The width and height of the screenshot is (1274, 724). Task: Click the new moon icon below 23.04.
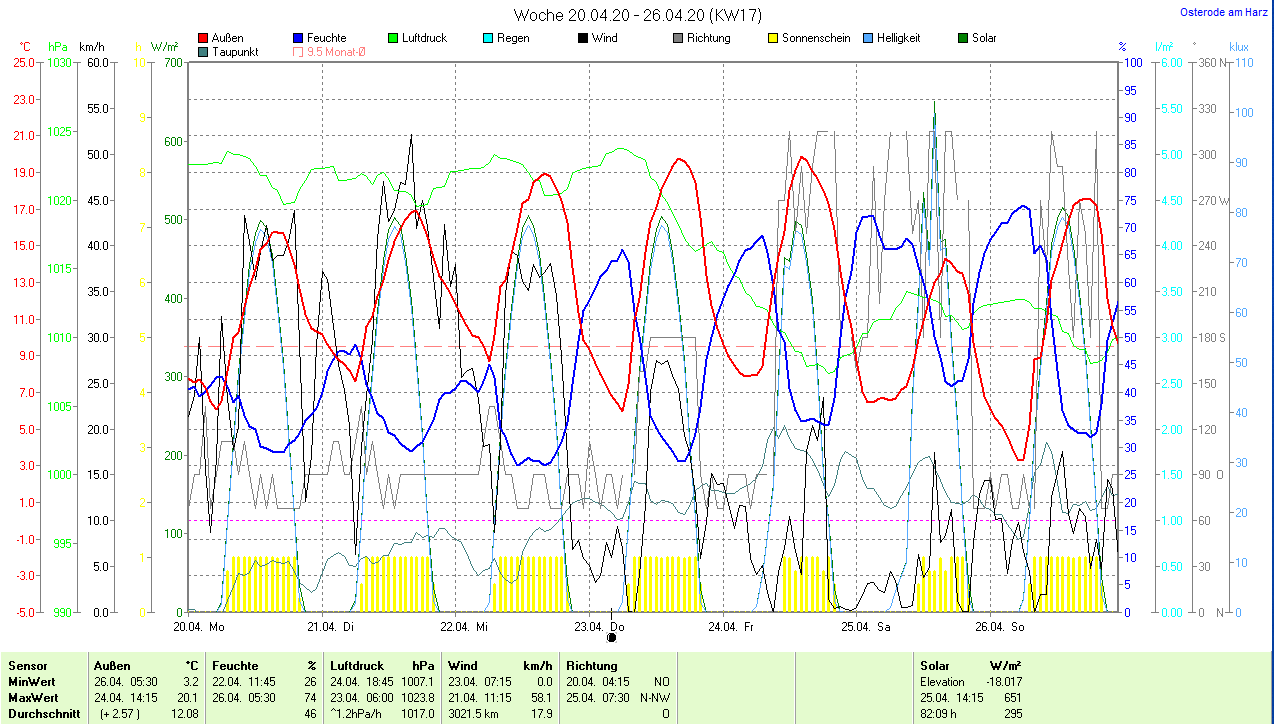pos(612,637)
